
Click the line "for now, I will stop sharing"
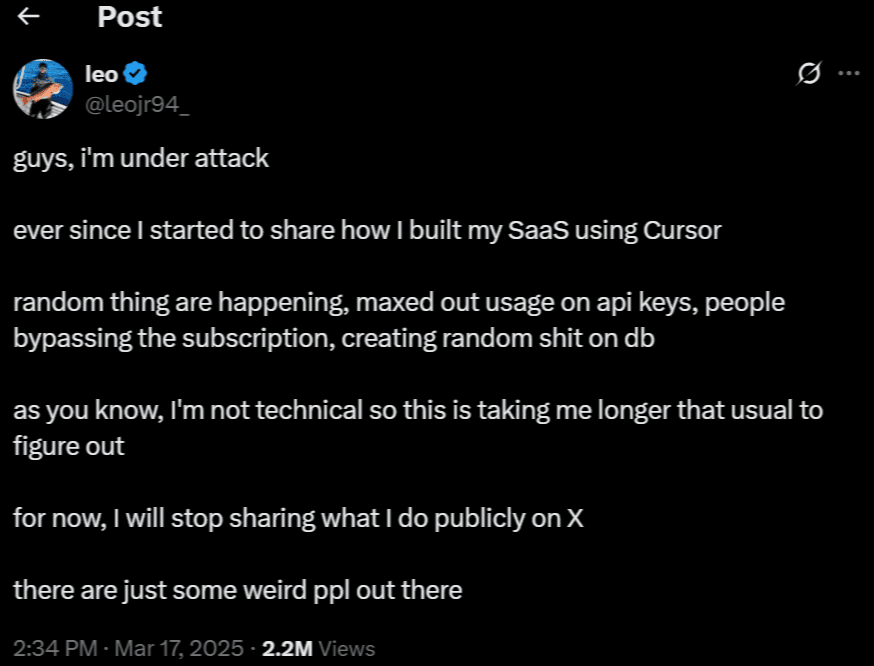[x=298, y=518]
